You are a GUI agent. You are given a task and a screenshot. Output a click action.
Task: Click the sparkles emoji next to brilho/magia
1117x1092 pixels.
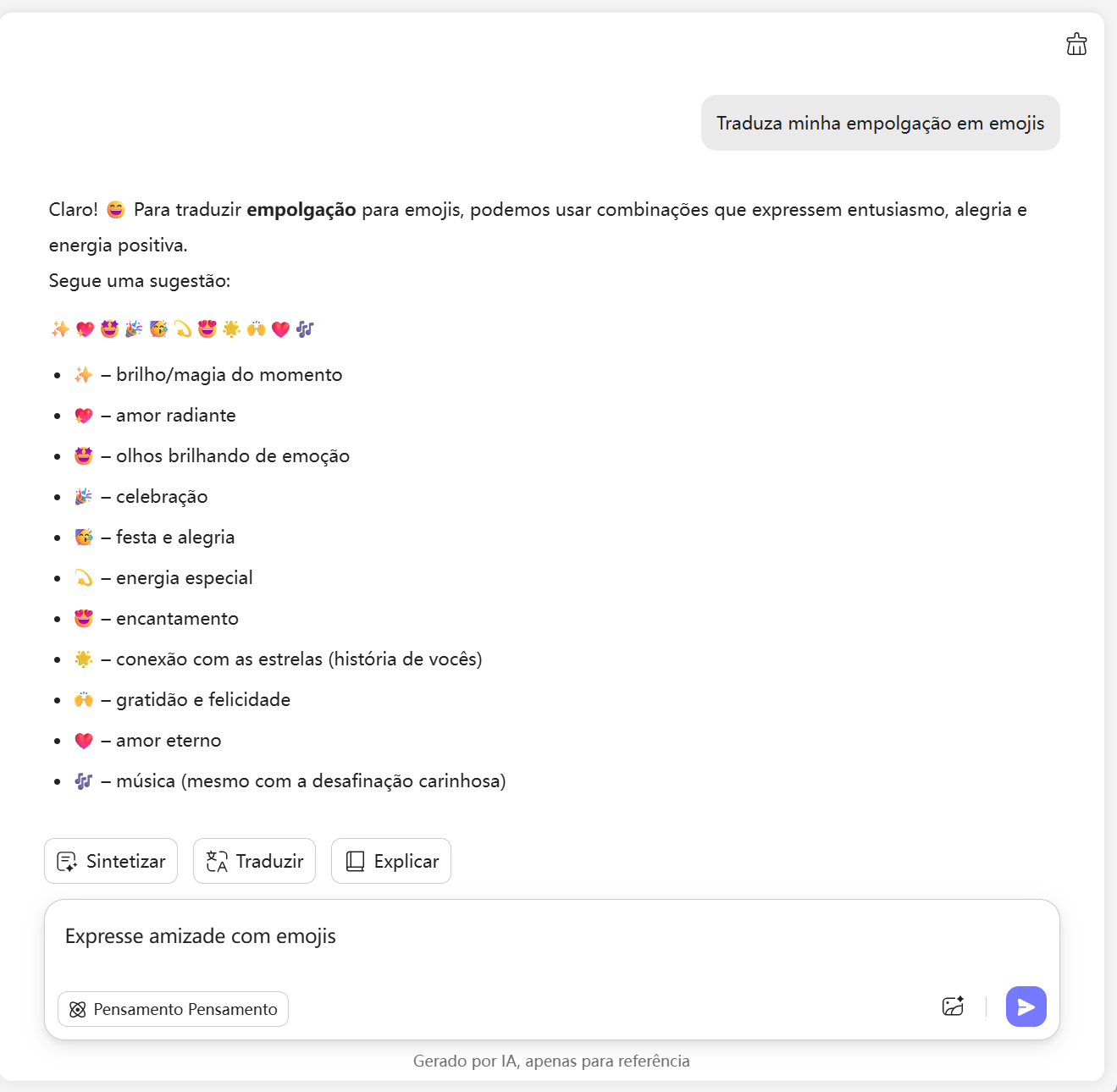(x=83, y=375)
